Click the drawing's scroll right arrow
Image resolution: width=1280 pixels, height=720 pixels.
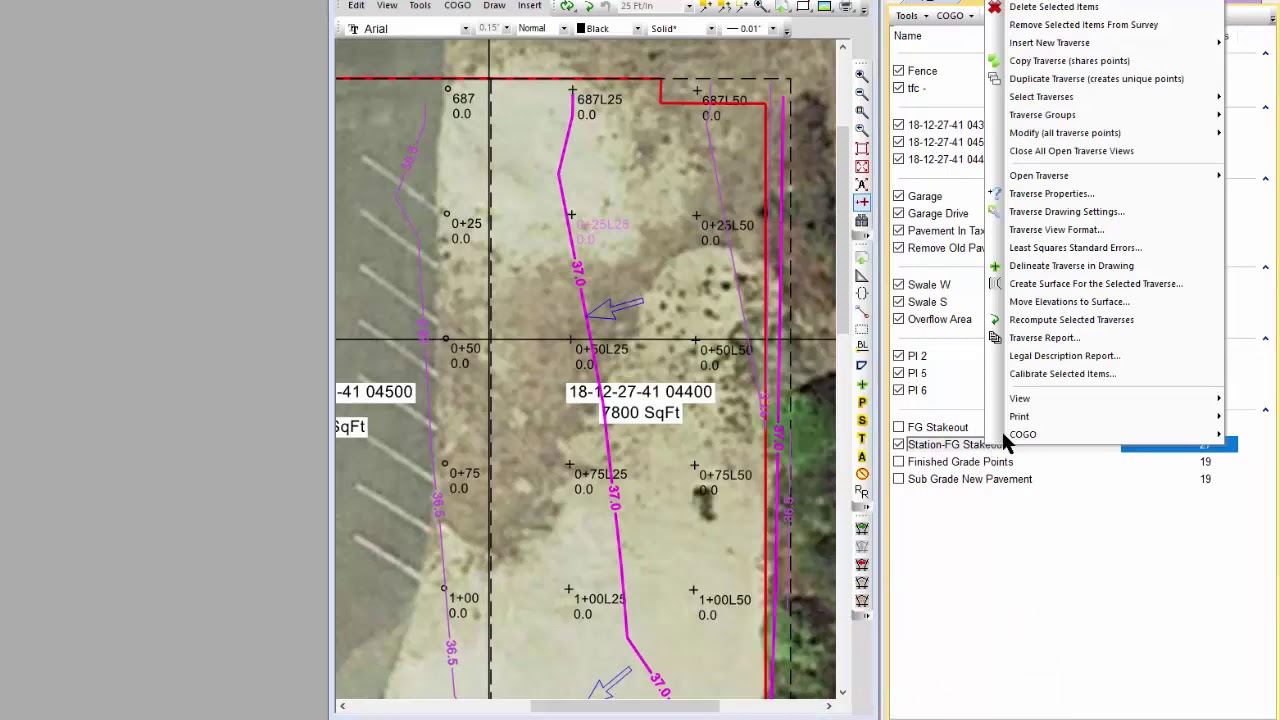pos(828,707)
